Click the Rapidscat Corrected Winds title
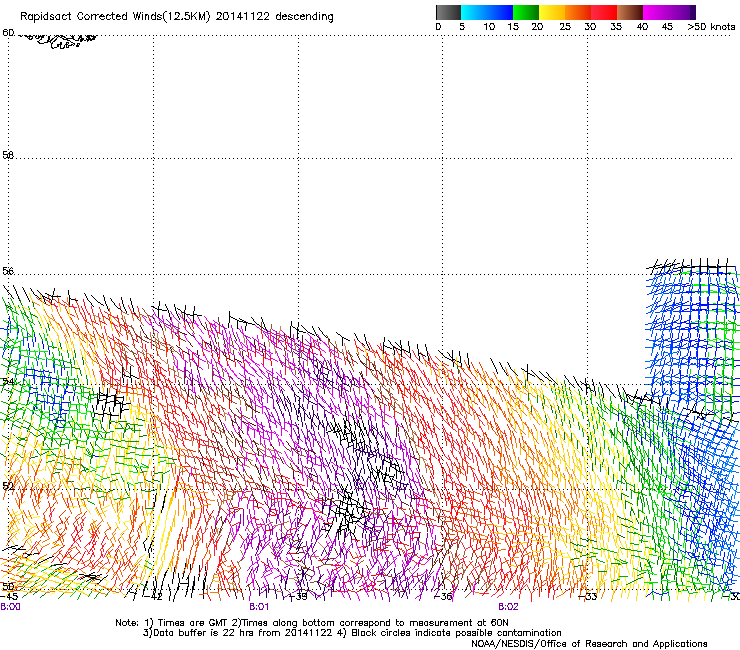740x650 pixels. pos(177,16)
